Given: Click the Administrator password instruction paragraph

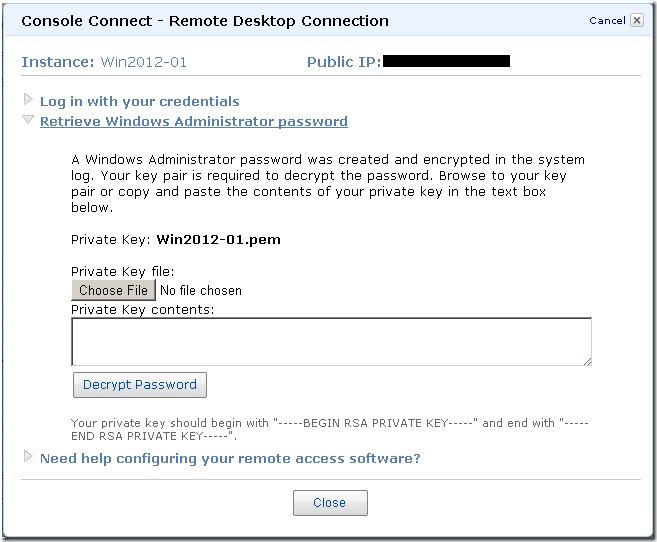Looking at the screenshot, I should 328,184.
